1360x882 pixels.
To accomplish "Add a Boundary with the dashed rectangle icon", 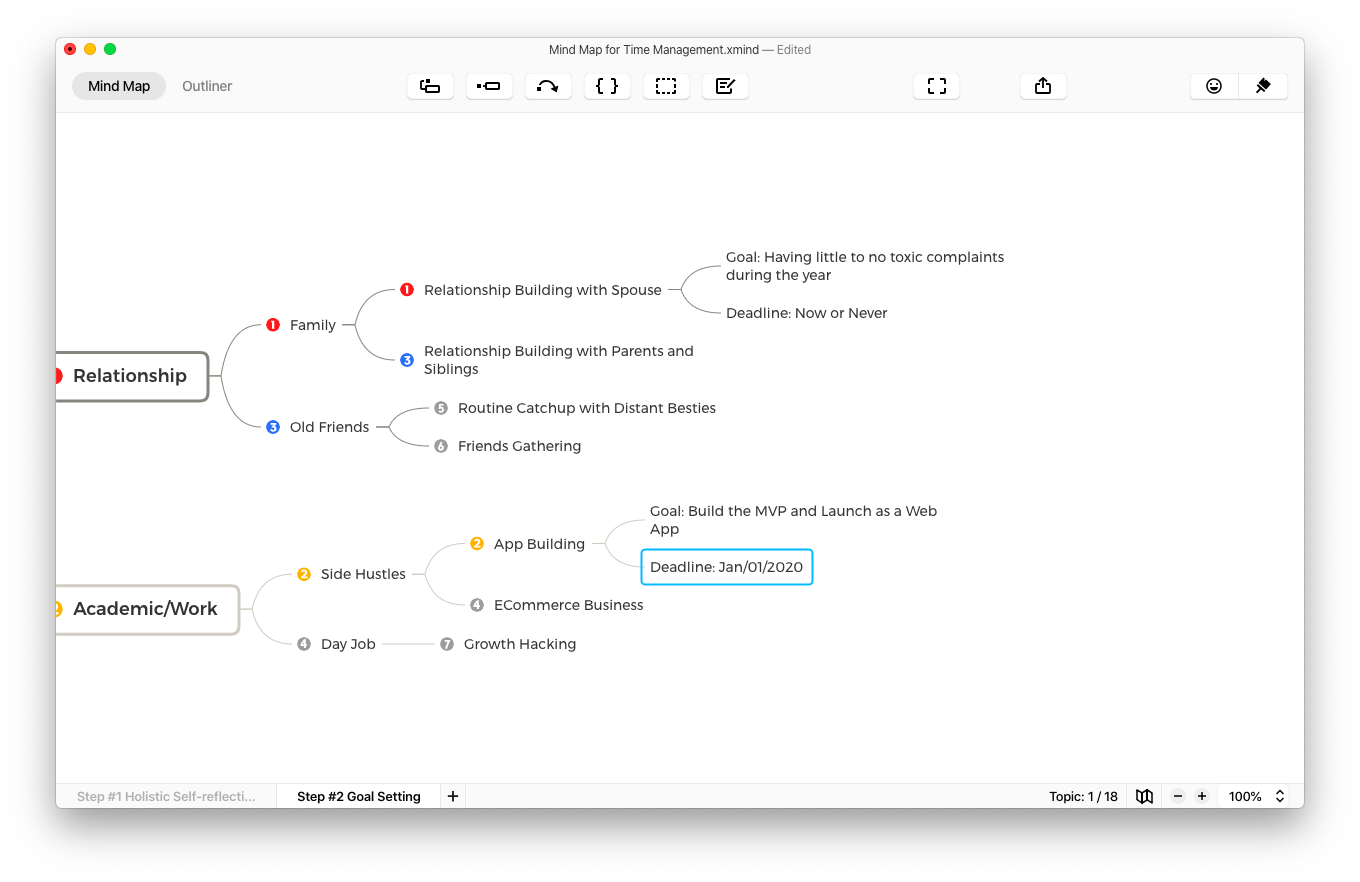I will point(666,86).
